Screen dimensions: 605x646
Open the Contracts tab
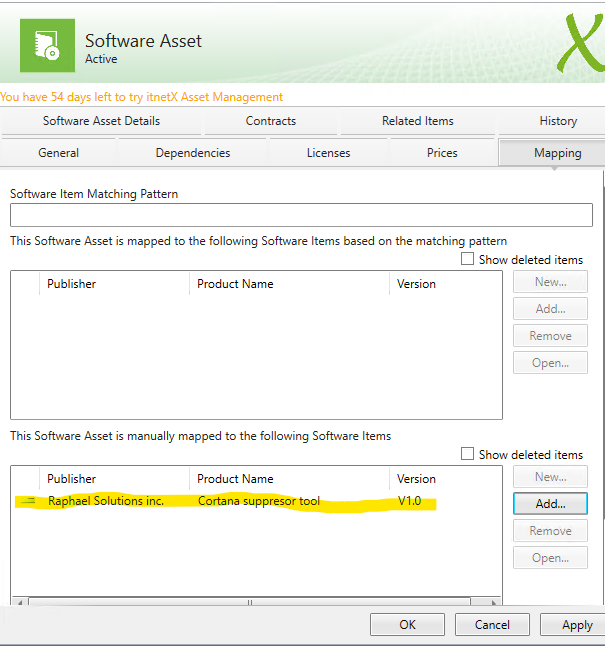271,121
